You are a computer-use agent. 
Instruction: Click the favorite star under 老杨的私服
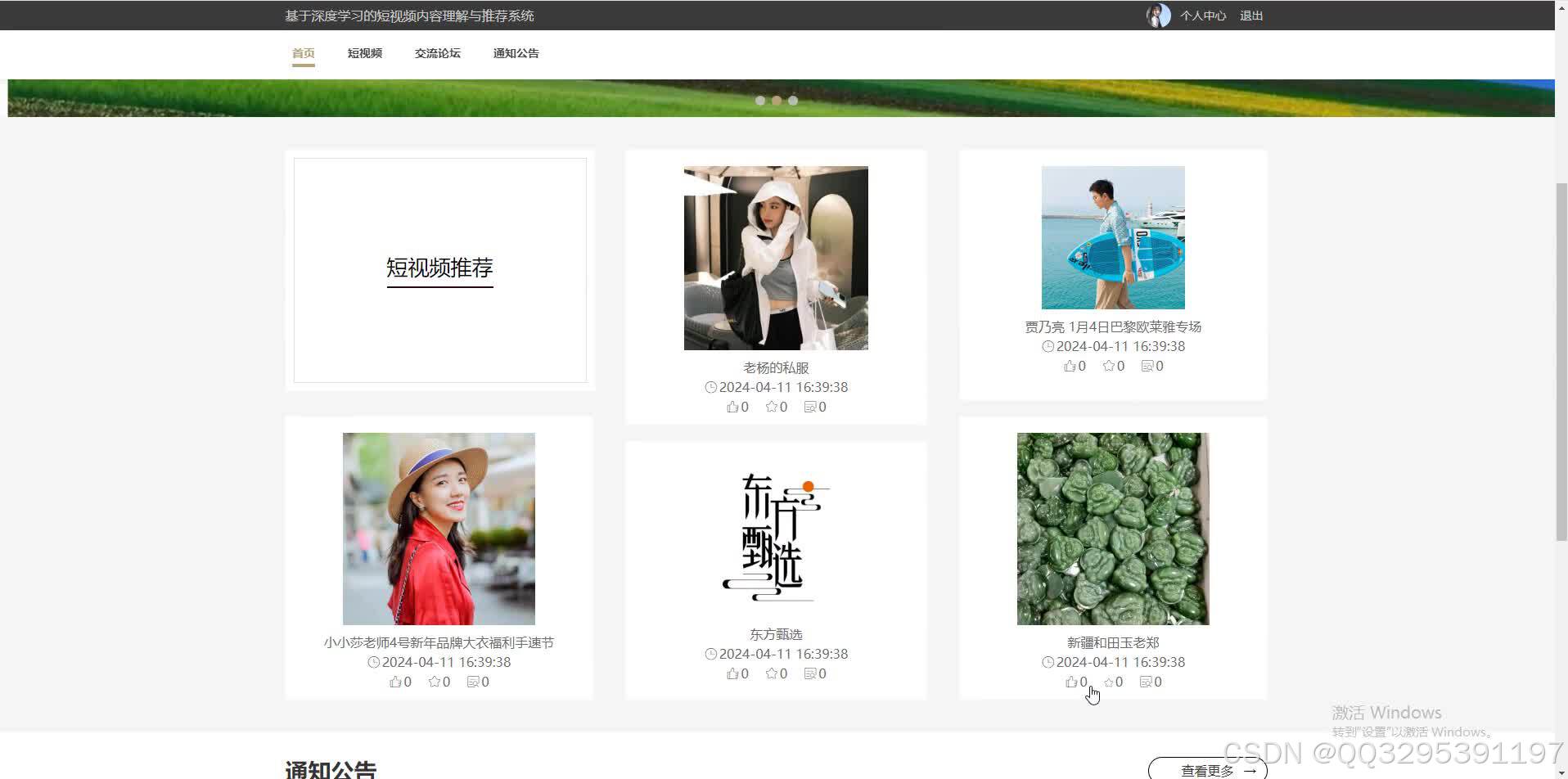(771, 407)
